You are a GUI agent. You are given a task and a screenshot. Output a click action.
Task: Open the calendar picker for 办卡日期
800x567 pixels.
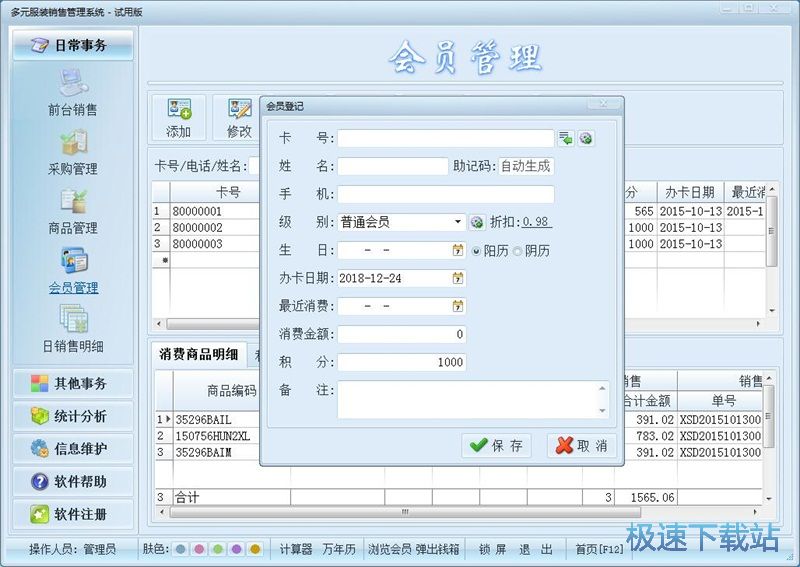[458, 278]
